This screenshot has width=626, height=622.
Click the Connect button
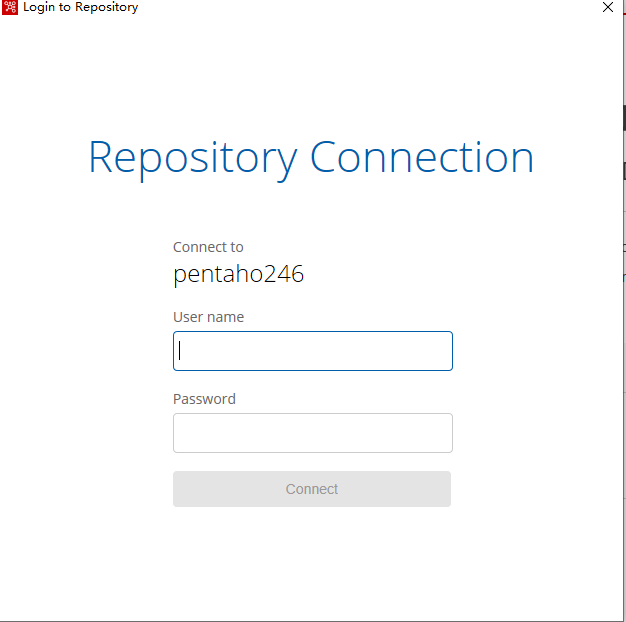(x=312, y=489)
